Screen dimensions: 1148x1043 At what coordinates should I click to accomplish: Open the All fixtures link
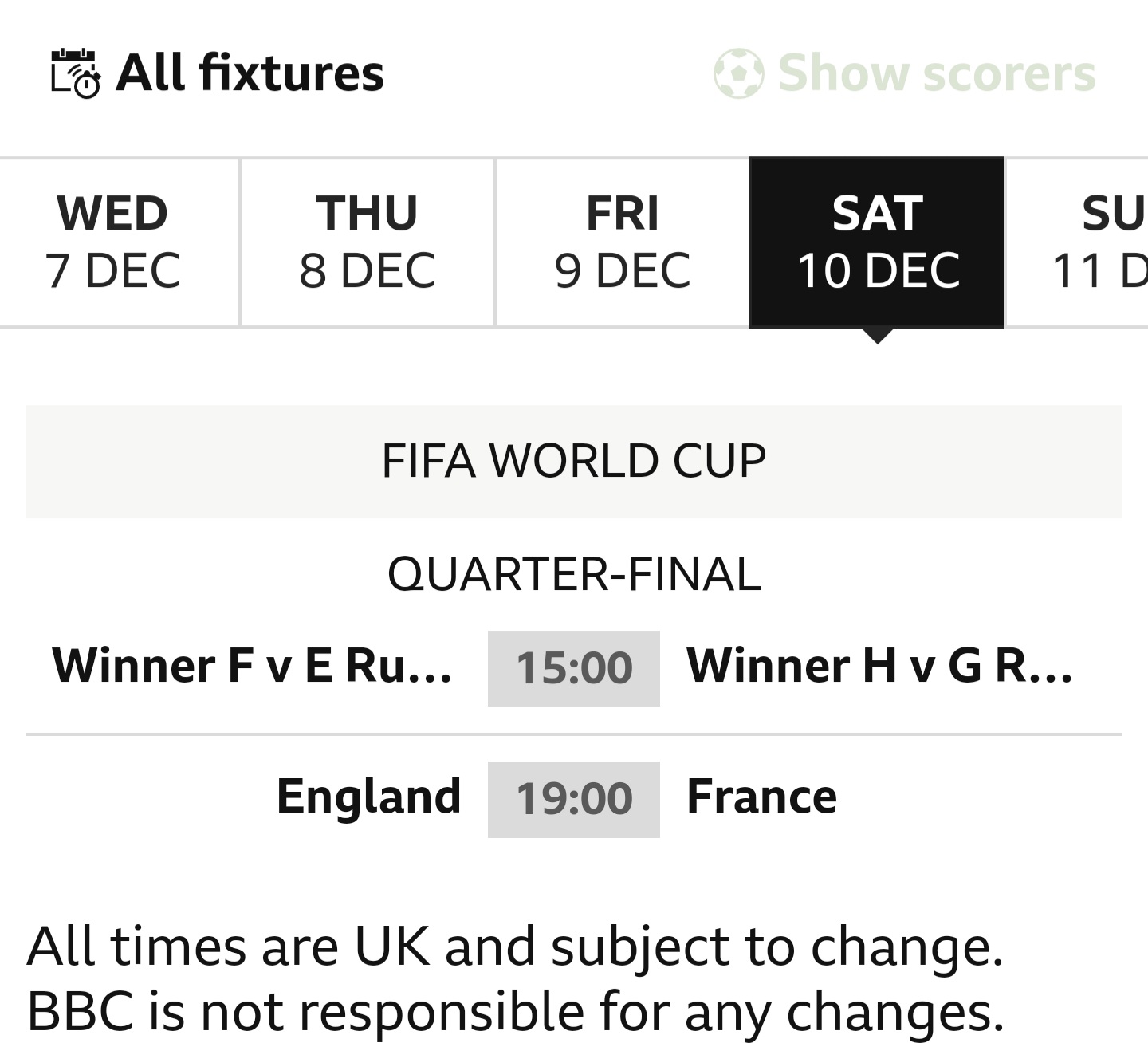coord(250,73)
